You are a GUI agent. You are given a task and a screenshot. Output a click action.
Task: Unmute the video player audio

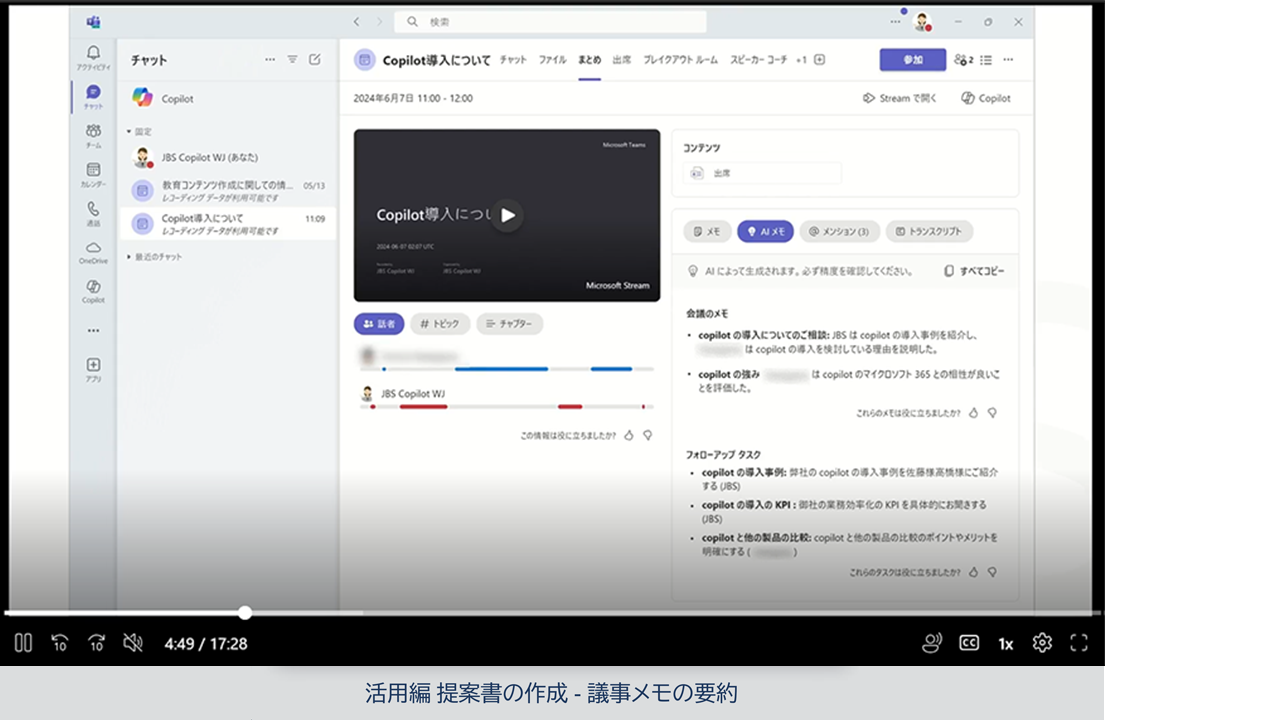133,643
